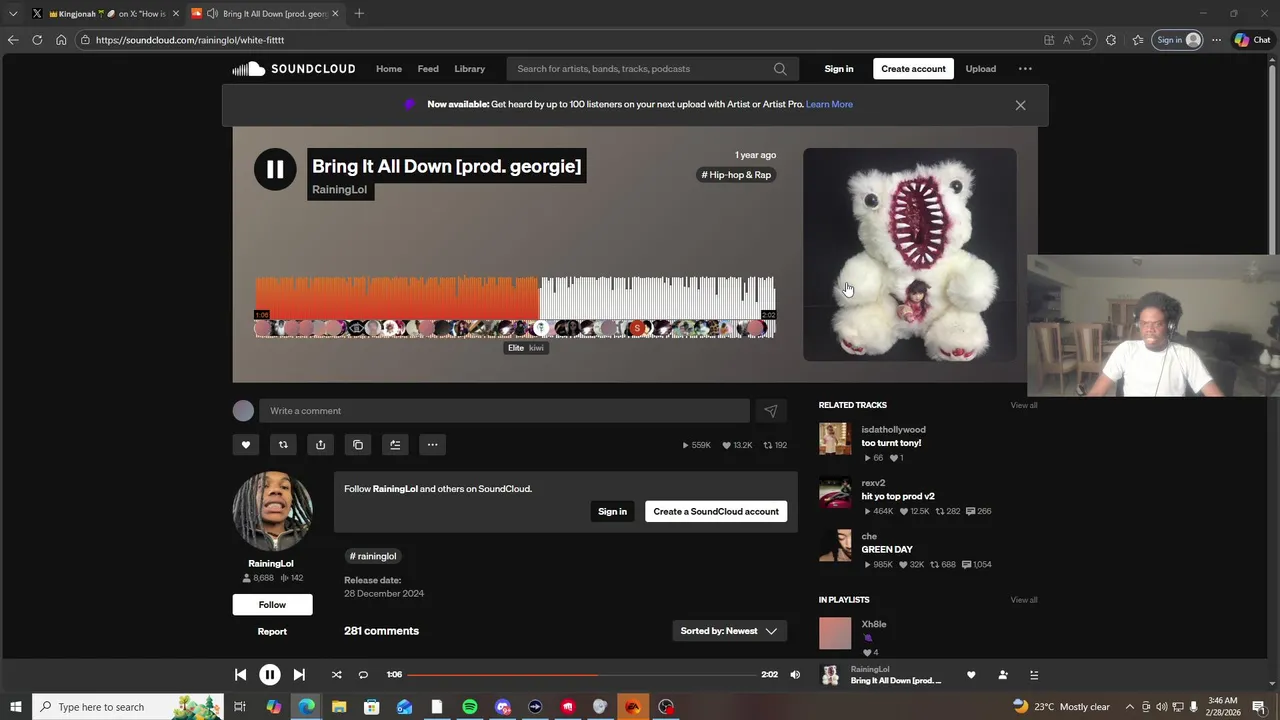
Task: Open the share icon under the waveform
Action: (x=320, y=445)
